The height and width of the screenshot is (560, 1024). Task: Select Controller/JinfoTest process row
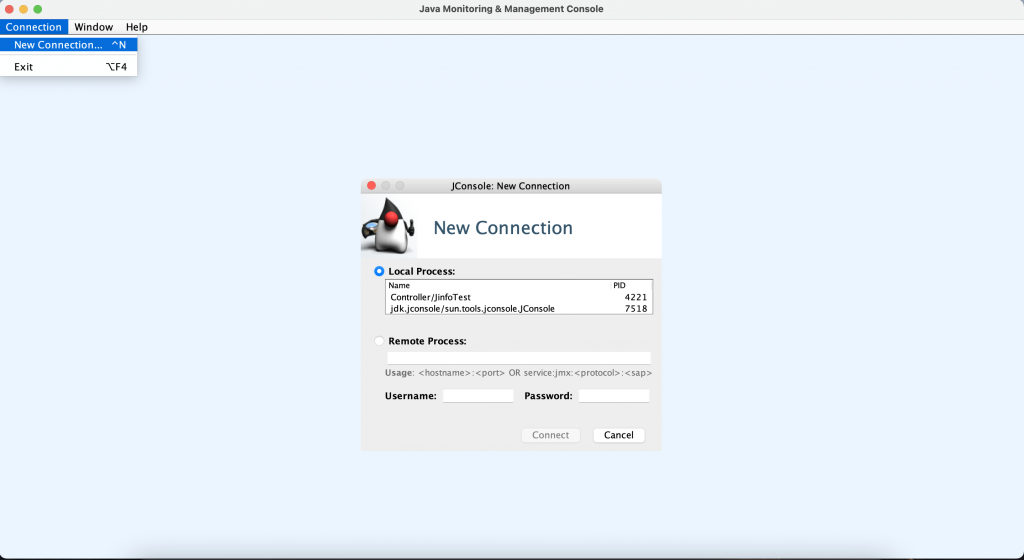519,297
